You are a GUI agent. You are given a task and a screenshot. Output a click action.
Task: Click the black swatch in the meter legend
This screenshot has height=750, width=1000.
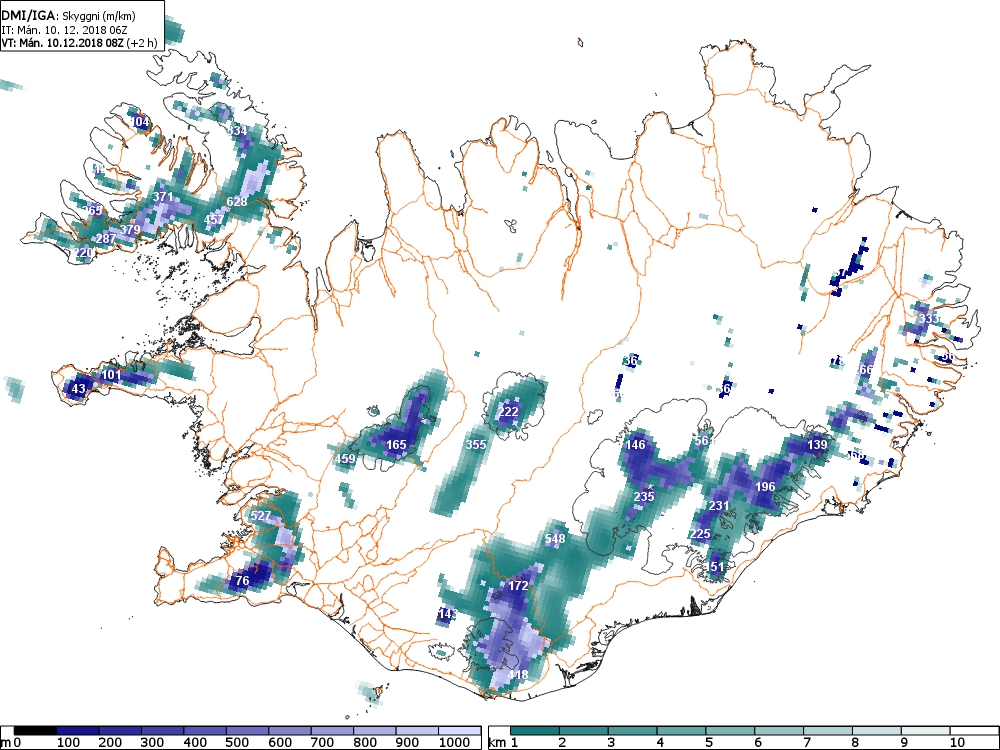[x=35, y=731]
